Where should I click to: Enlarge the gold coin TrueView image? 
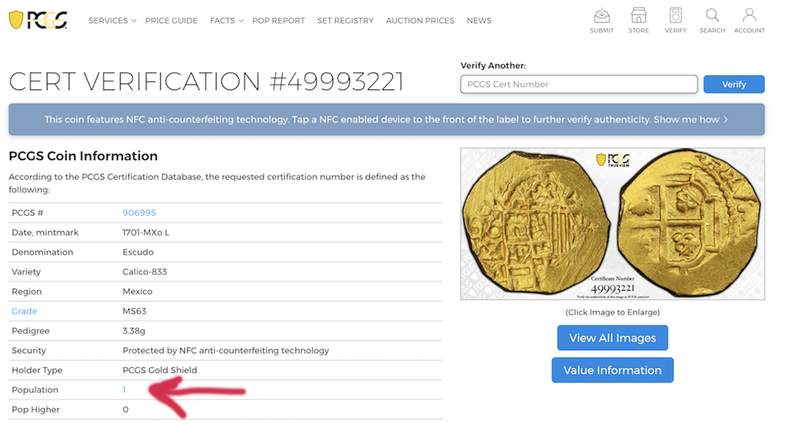point(612,224)
